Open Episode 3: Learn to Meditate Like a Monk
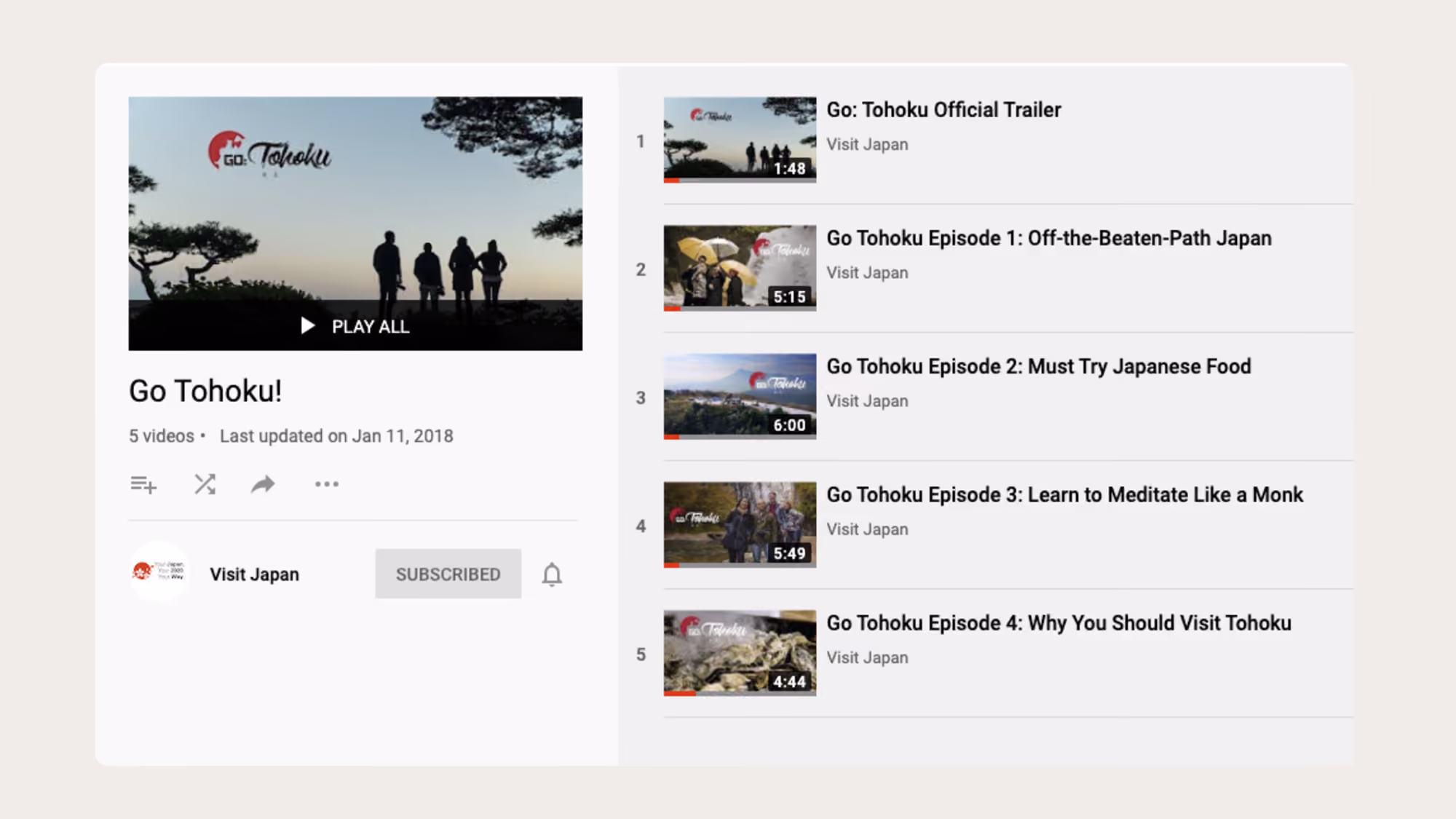 (1064, 494)
